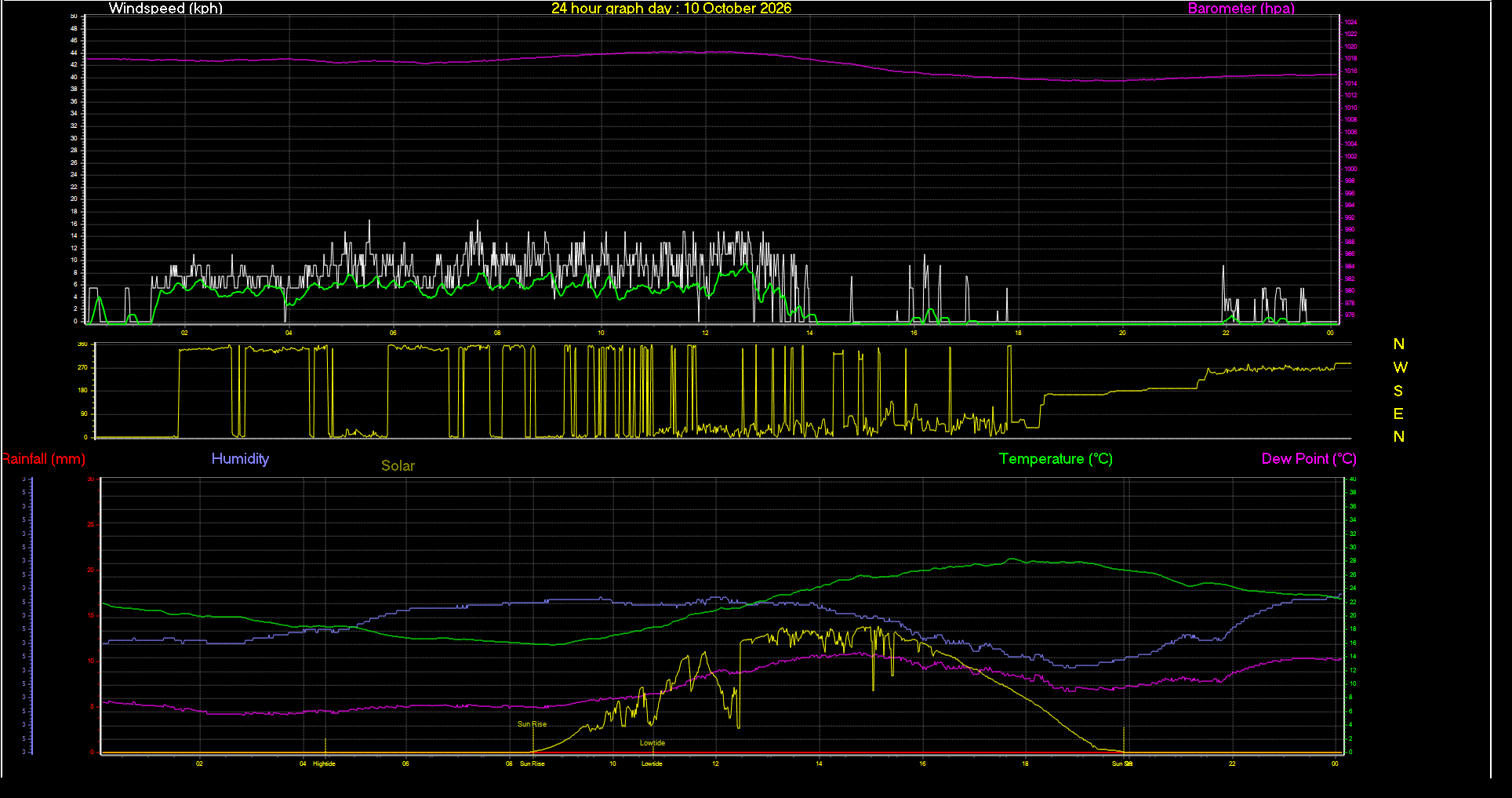
Task: Click the Windspeed (kph) graph title
Action: [165, 9]
